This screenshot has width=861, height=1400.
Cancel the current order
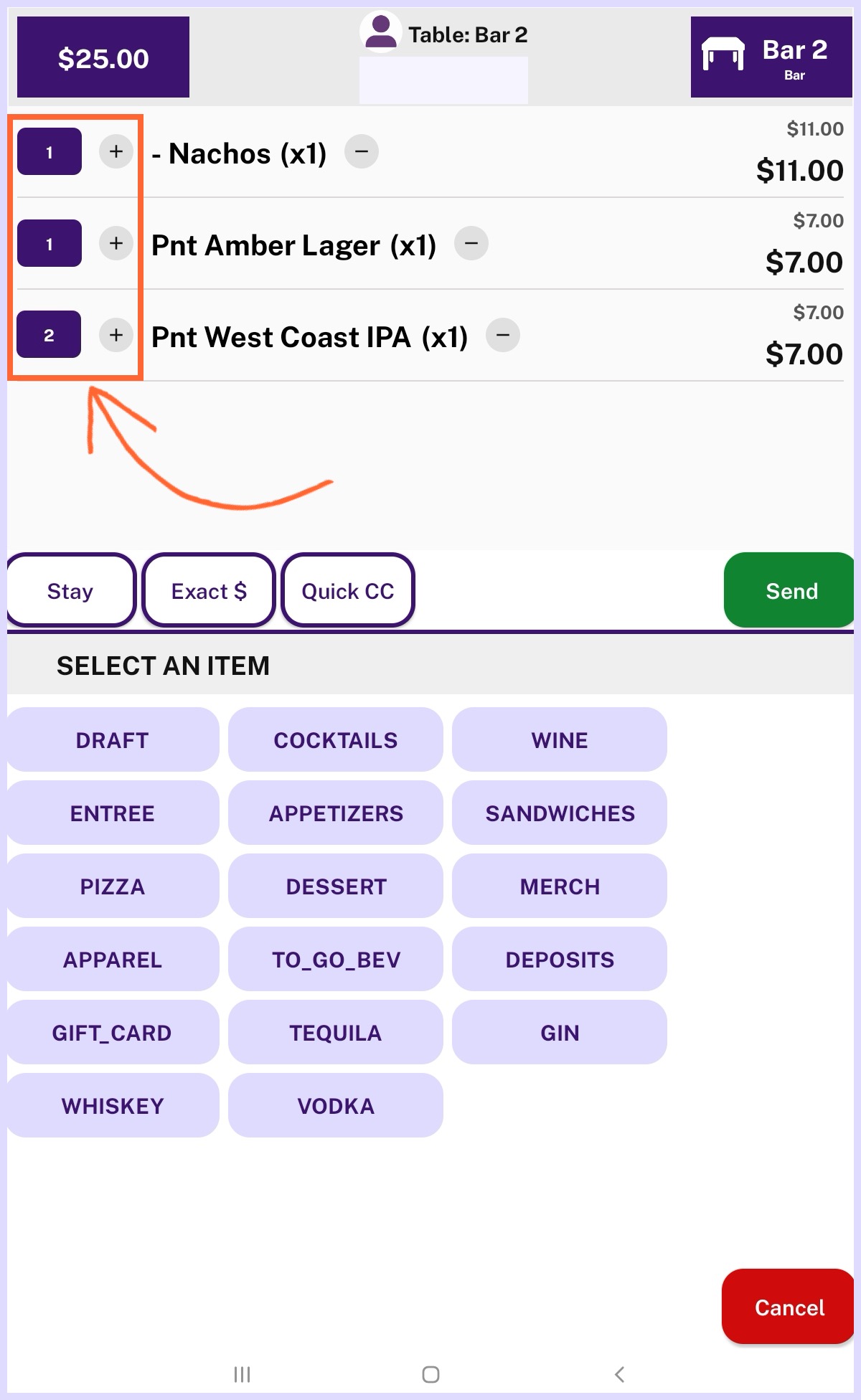pos(789,1307)
